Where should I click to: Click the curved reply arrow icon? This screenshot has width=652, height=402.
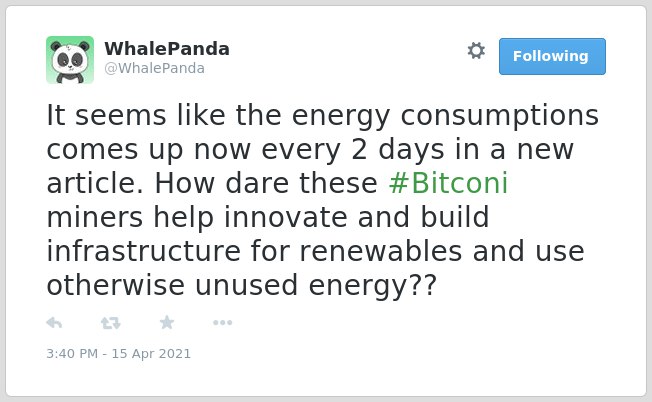[x=54, y=323]
